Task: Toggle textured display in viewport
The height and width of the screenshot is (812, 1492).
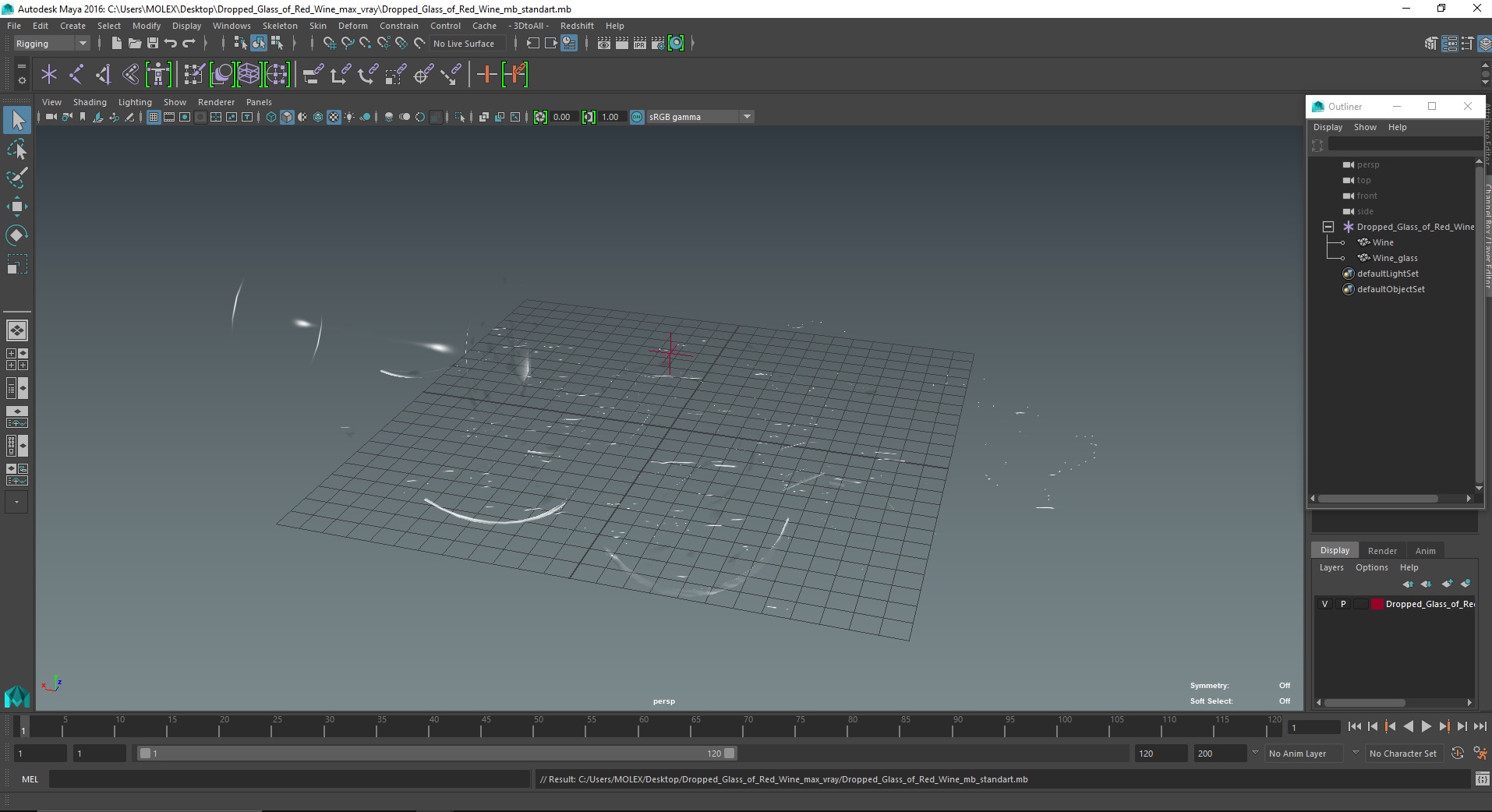Action: click(334, 117)
